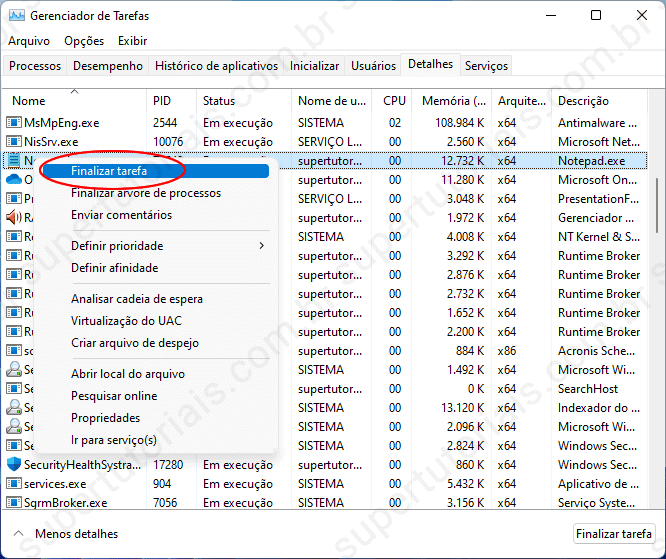Select Pesquisar online in context menu

(114, 396)
